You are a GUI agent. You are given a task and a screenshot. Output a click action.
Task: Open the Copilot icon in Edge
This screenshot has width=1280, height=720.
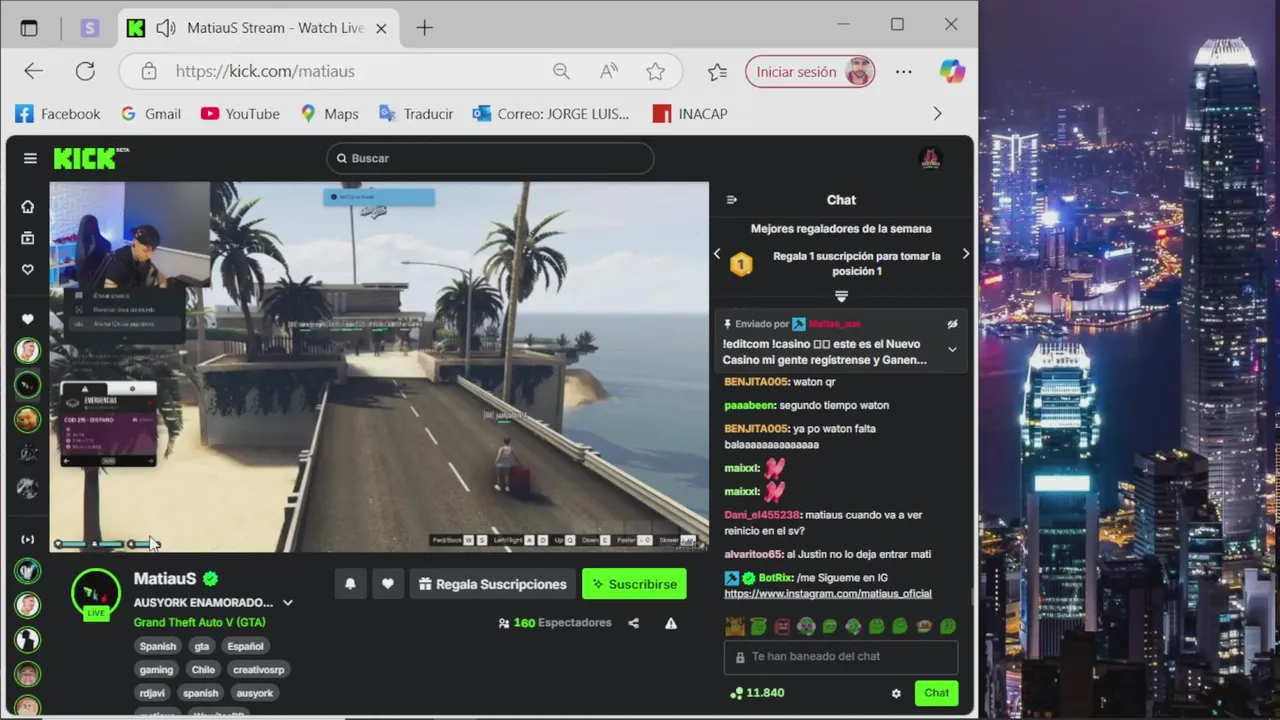952,71
